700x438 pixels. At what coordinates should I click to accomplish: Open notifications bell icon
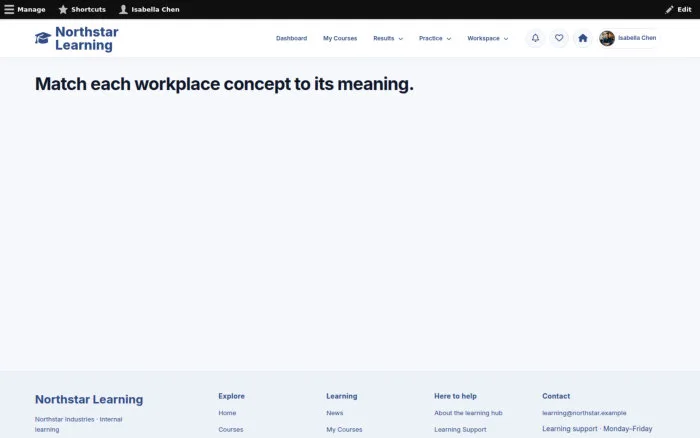coord(535,38)
